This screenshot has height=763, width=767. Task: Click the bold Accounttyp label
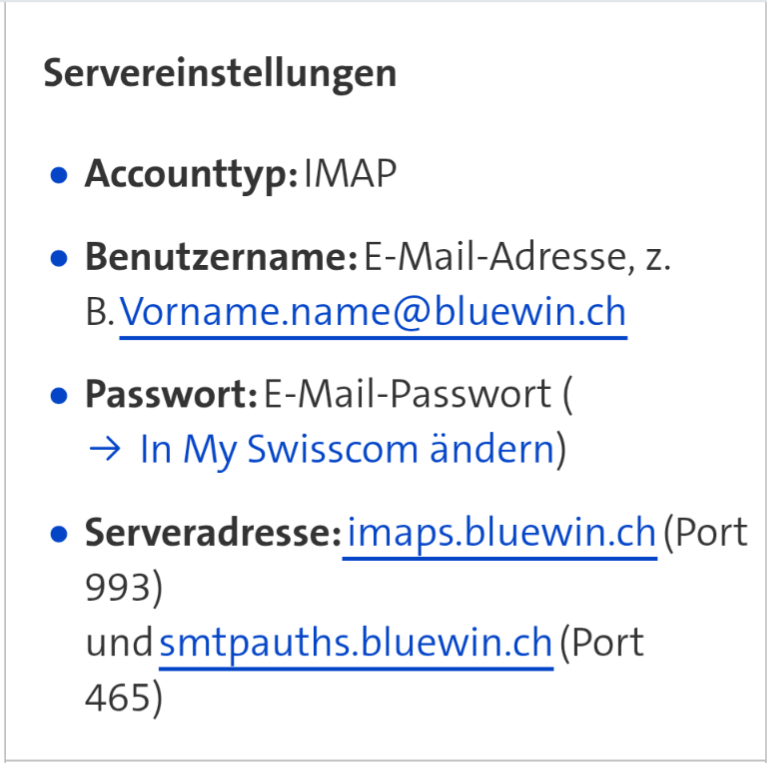coord(191,175)
